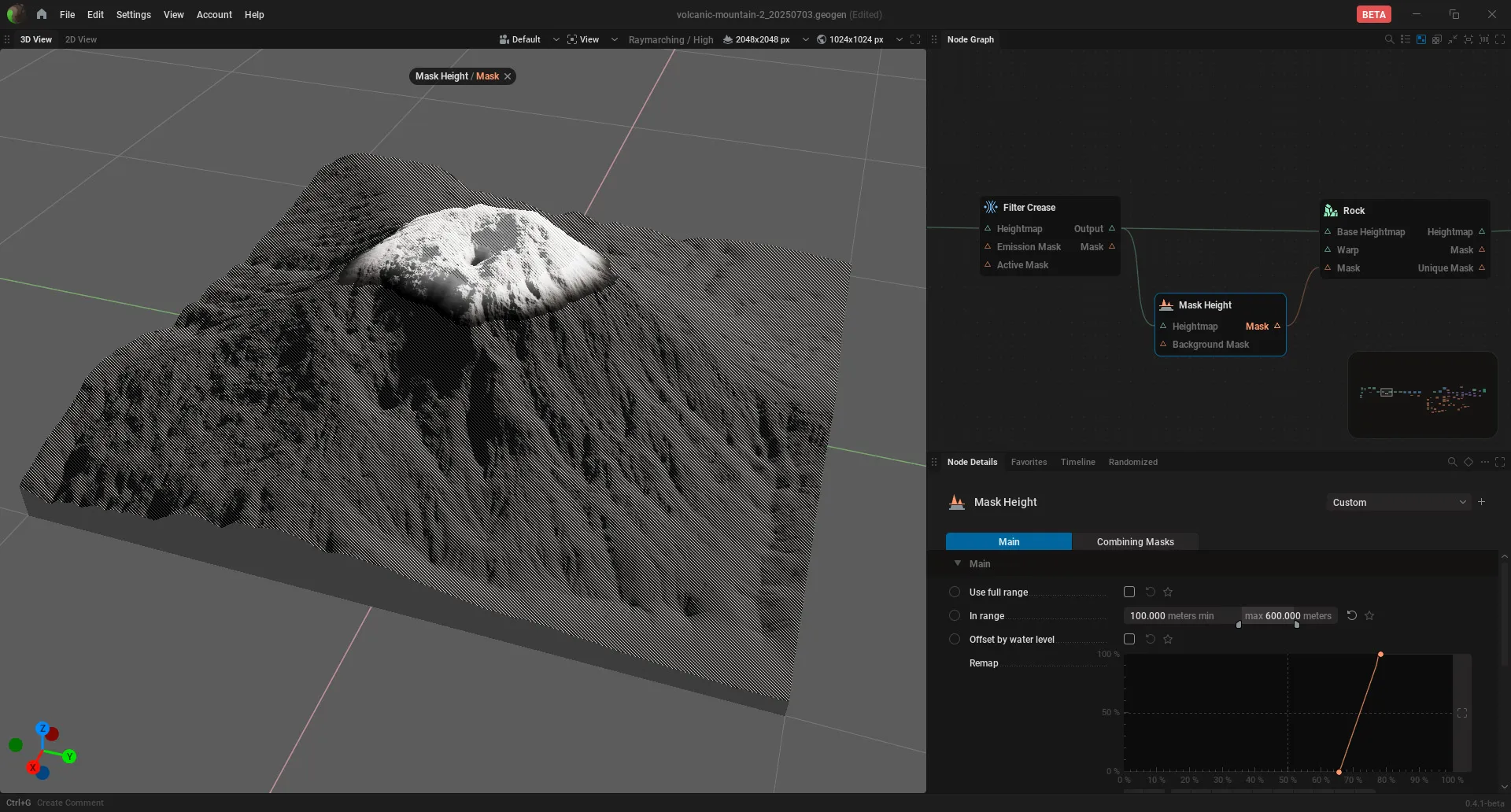Close the Mask Height / Mask overlay label
The width and height of the screenshot is (1511, 812).
(508, 76)
